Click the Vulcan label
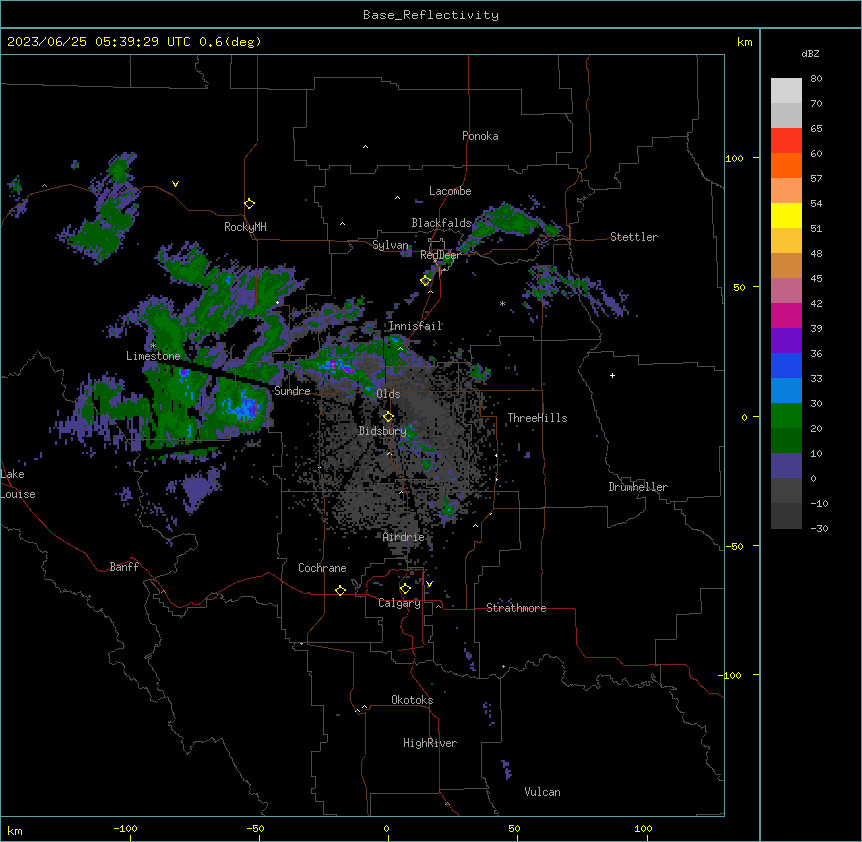This screenshot has height=842, width=862. [x=543, y=792]
